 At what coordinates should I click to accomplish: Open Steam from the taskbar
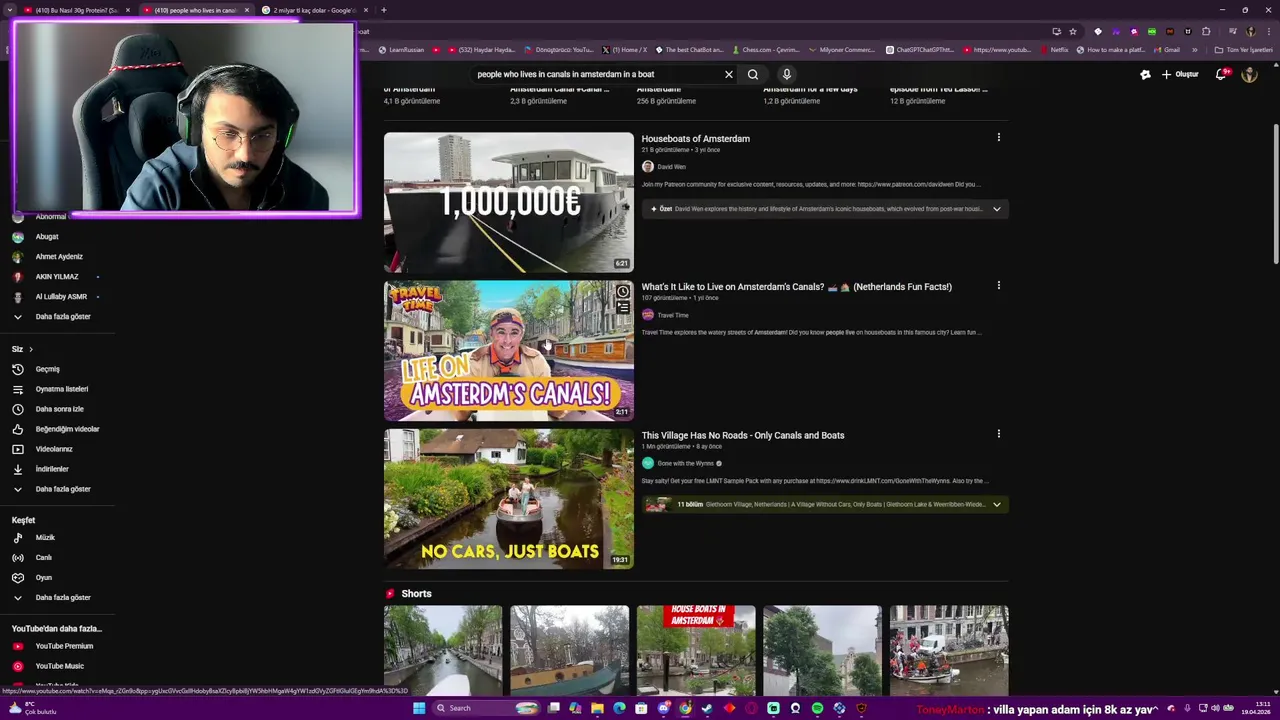[x=707, y=708]
